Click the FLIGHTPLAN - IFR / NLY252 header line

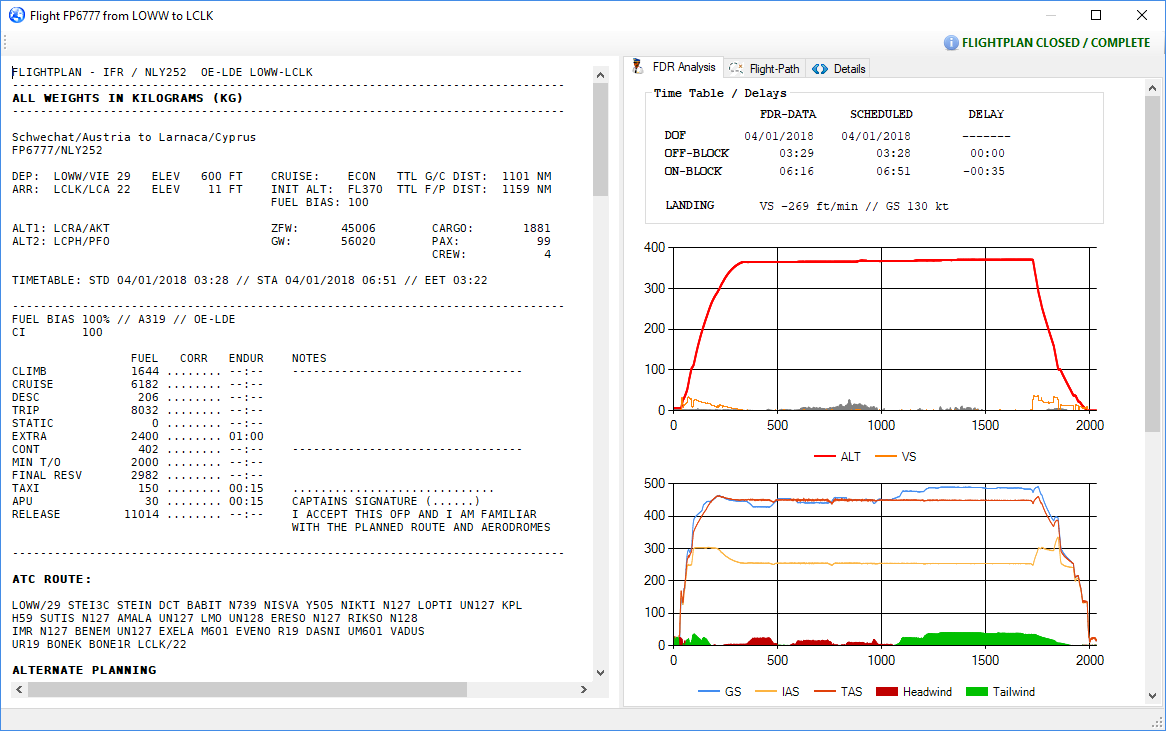162,72
